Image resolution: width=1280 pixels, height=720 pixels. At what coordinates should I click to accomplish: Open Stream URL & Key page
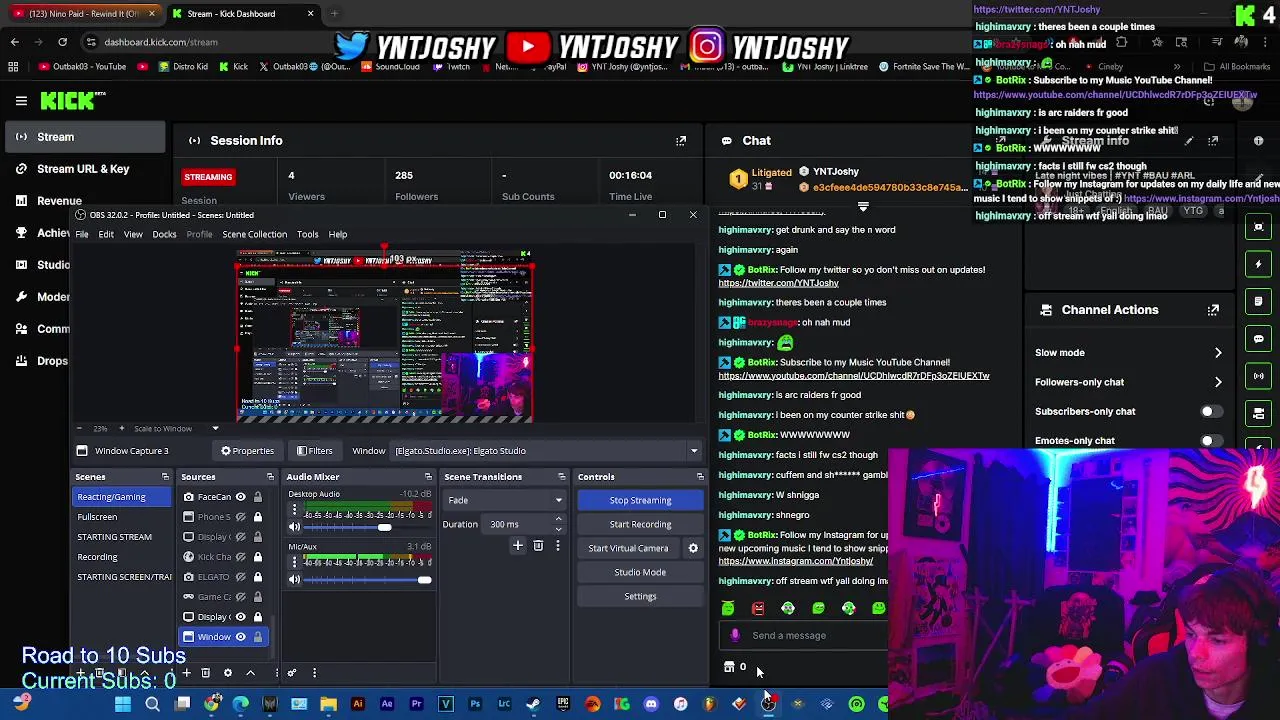83,169
